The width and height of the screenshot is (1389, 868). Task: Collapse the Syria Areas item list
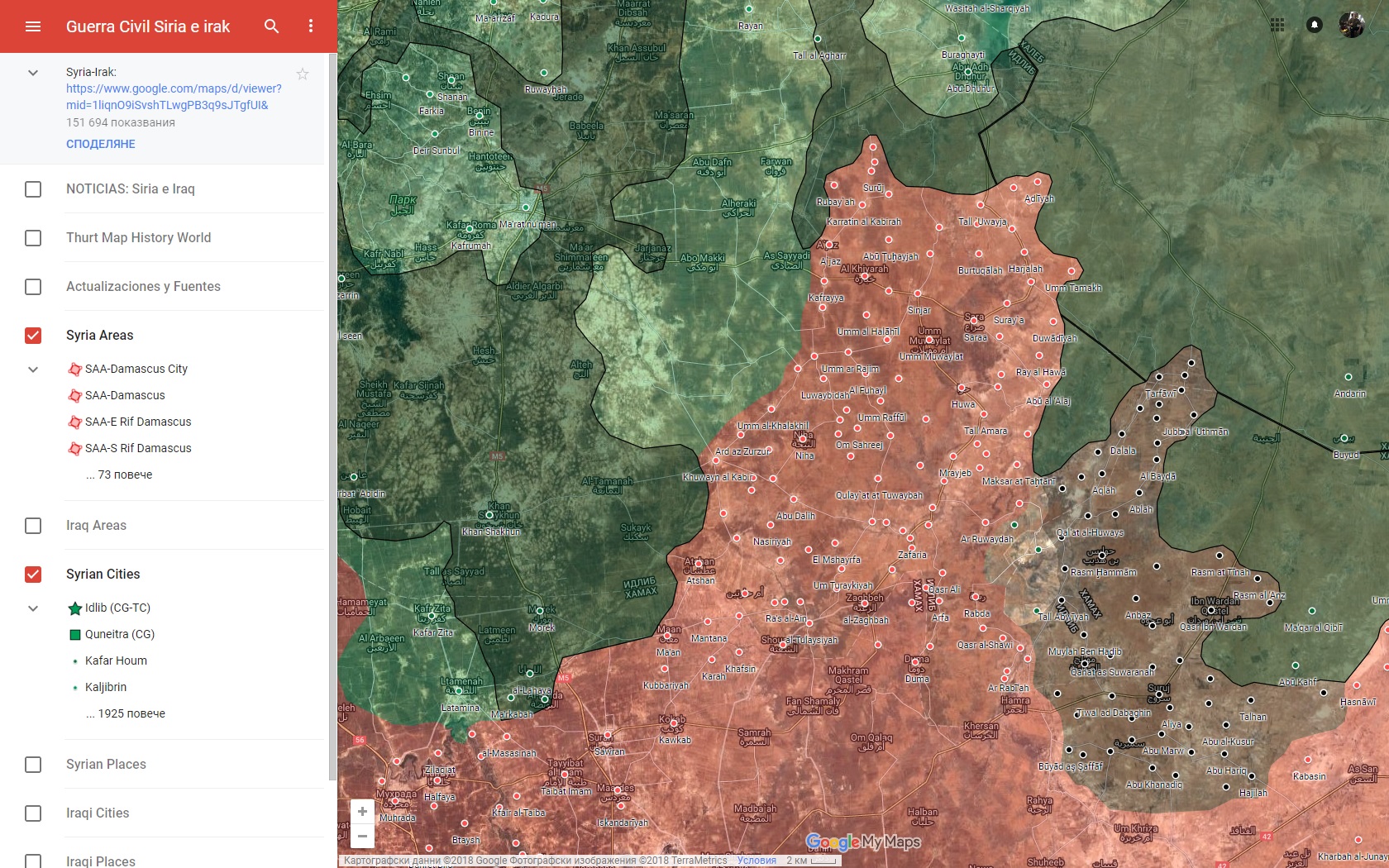click(x=33, y=370)
